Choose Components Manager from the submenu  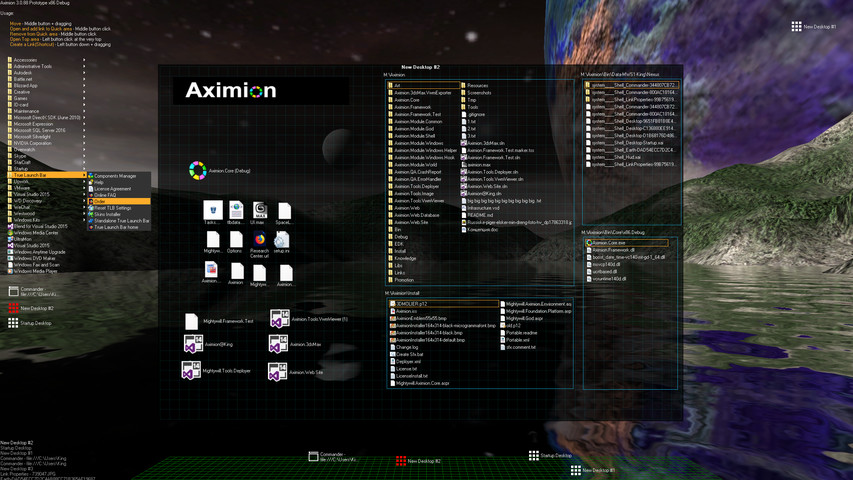114,176
